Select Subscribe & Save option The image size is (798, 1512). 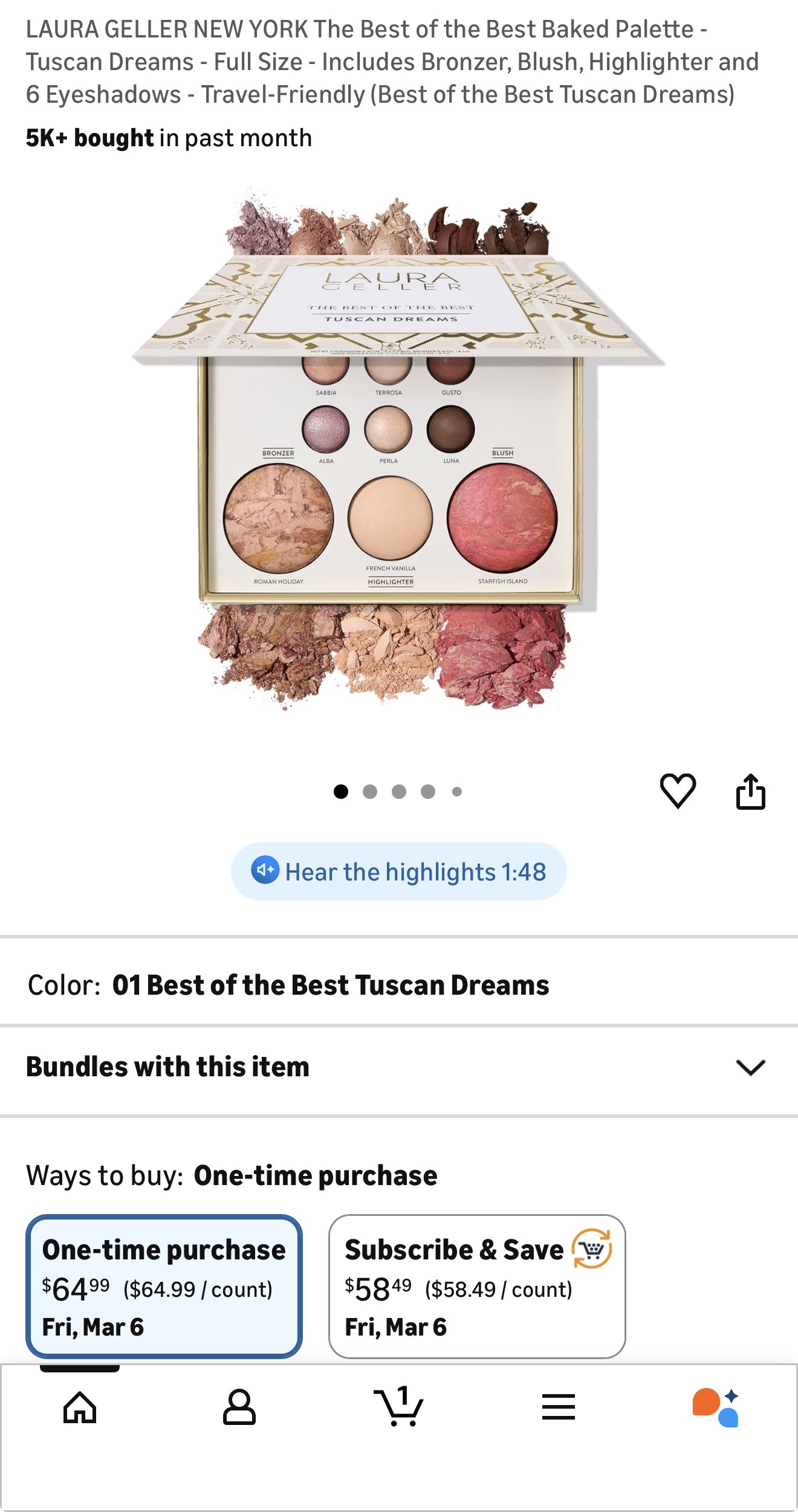pyautogui.click(x=477, y=1287)
